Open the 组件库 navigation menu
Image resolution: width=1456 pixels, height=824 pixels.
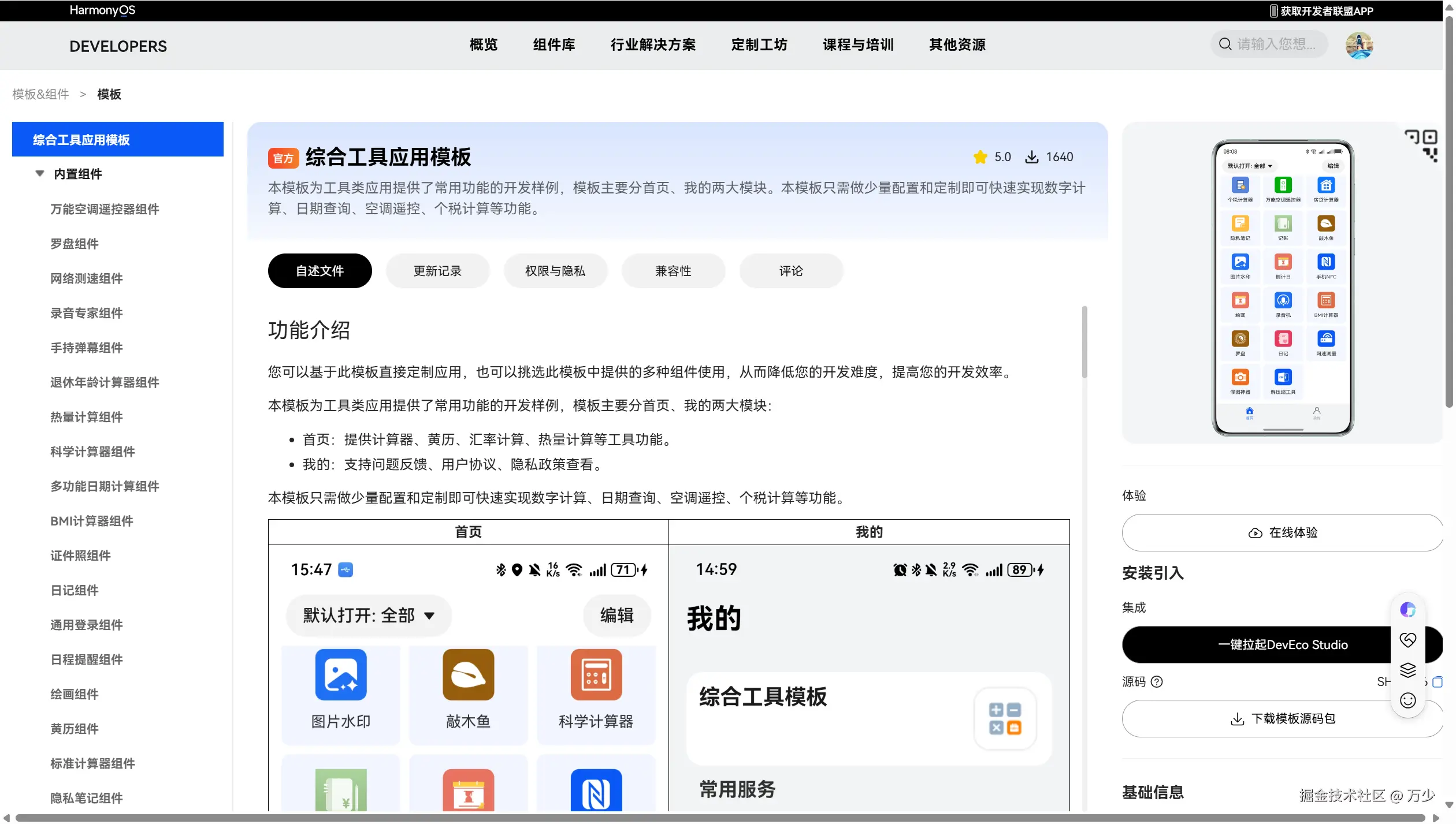(x=554, y=45)
